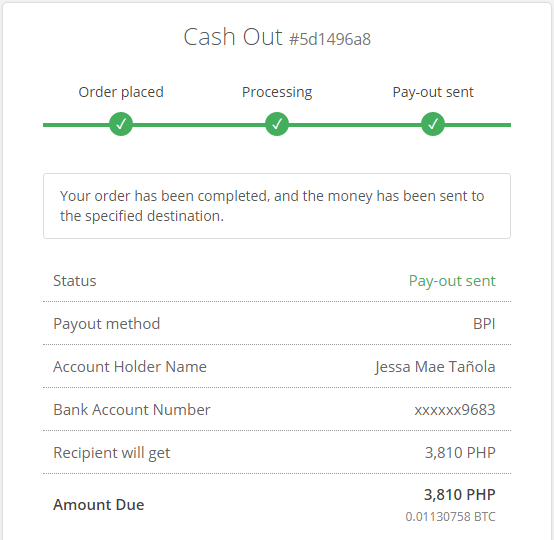
Task: Click the Account Holder Name label
Action: pyautogui.click(x=130, y=367)
